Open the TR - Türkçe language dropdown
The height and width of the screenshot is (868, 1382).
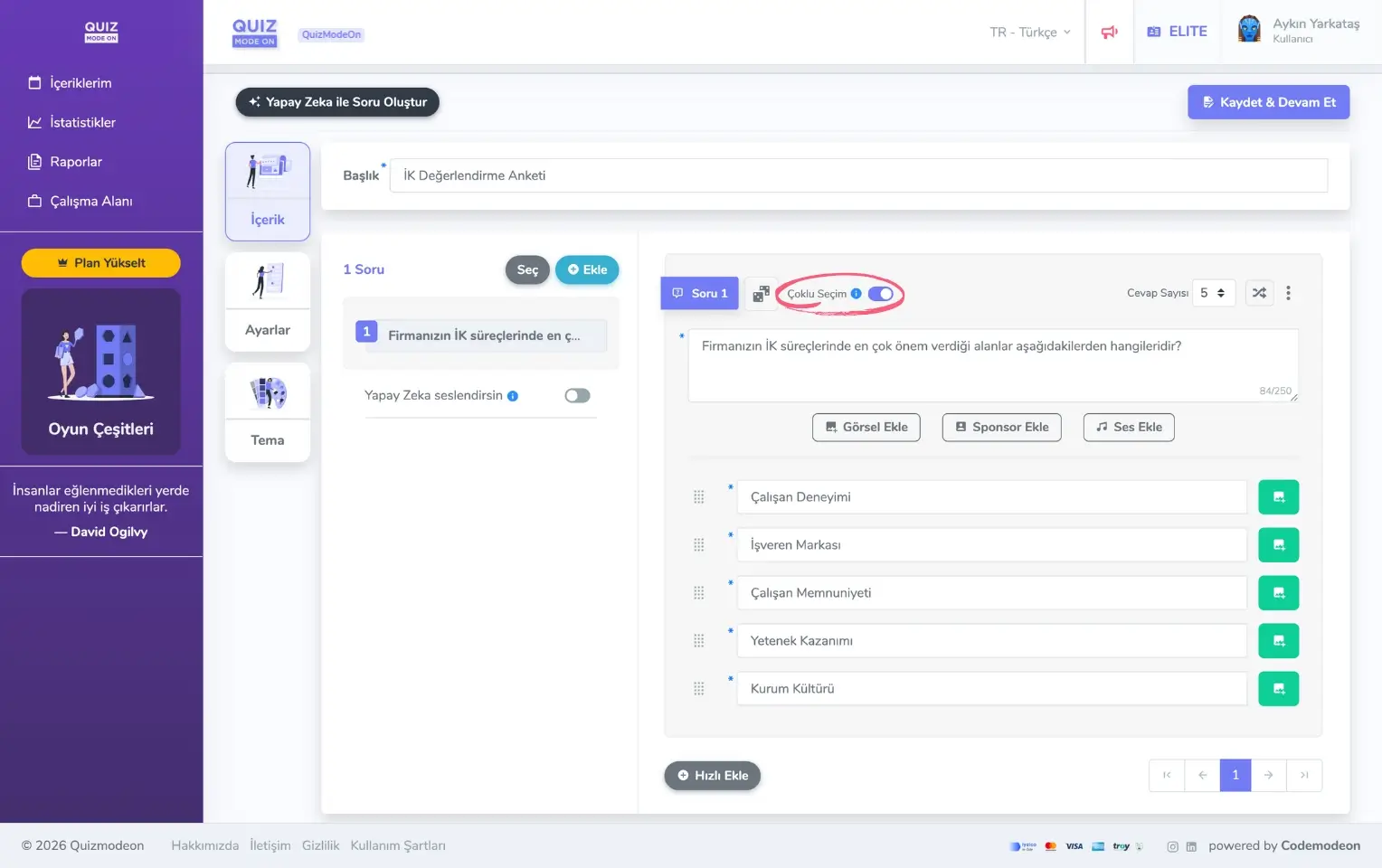(1029, 32)
